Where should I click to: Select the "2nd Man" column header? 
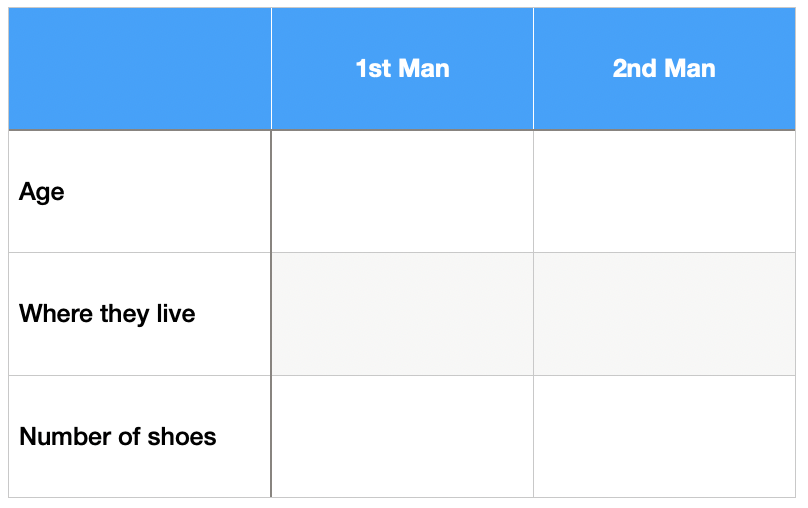664,69
